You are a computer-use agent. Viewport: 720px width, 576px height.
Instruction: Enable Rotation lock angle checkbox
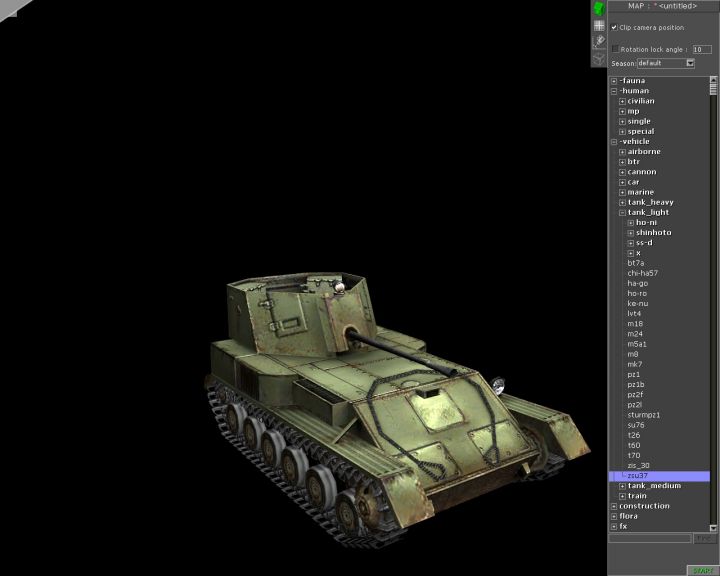pyautogui.click(x=615, y=48)
